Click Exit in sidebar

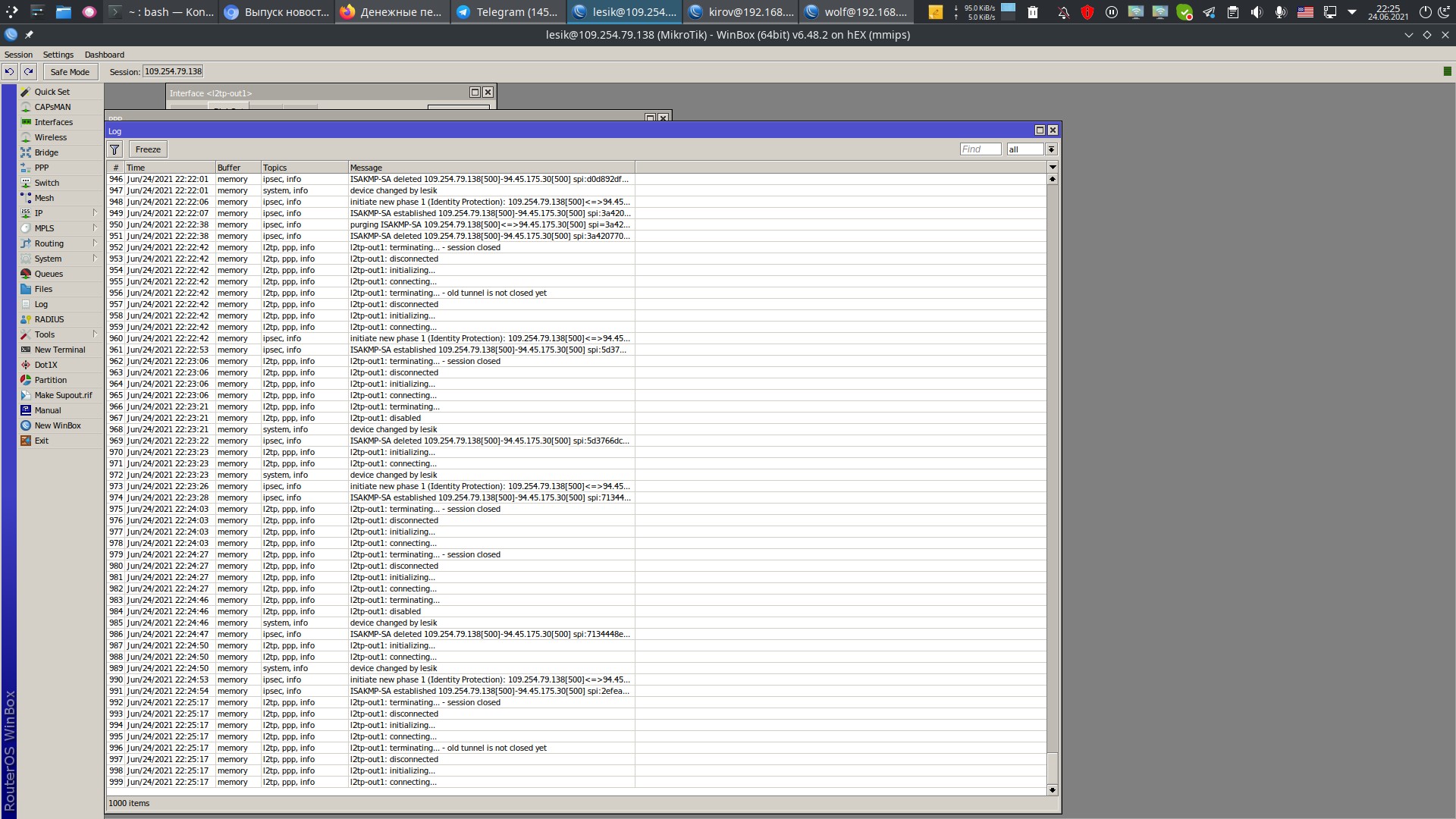click(41, 441)
